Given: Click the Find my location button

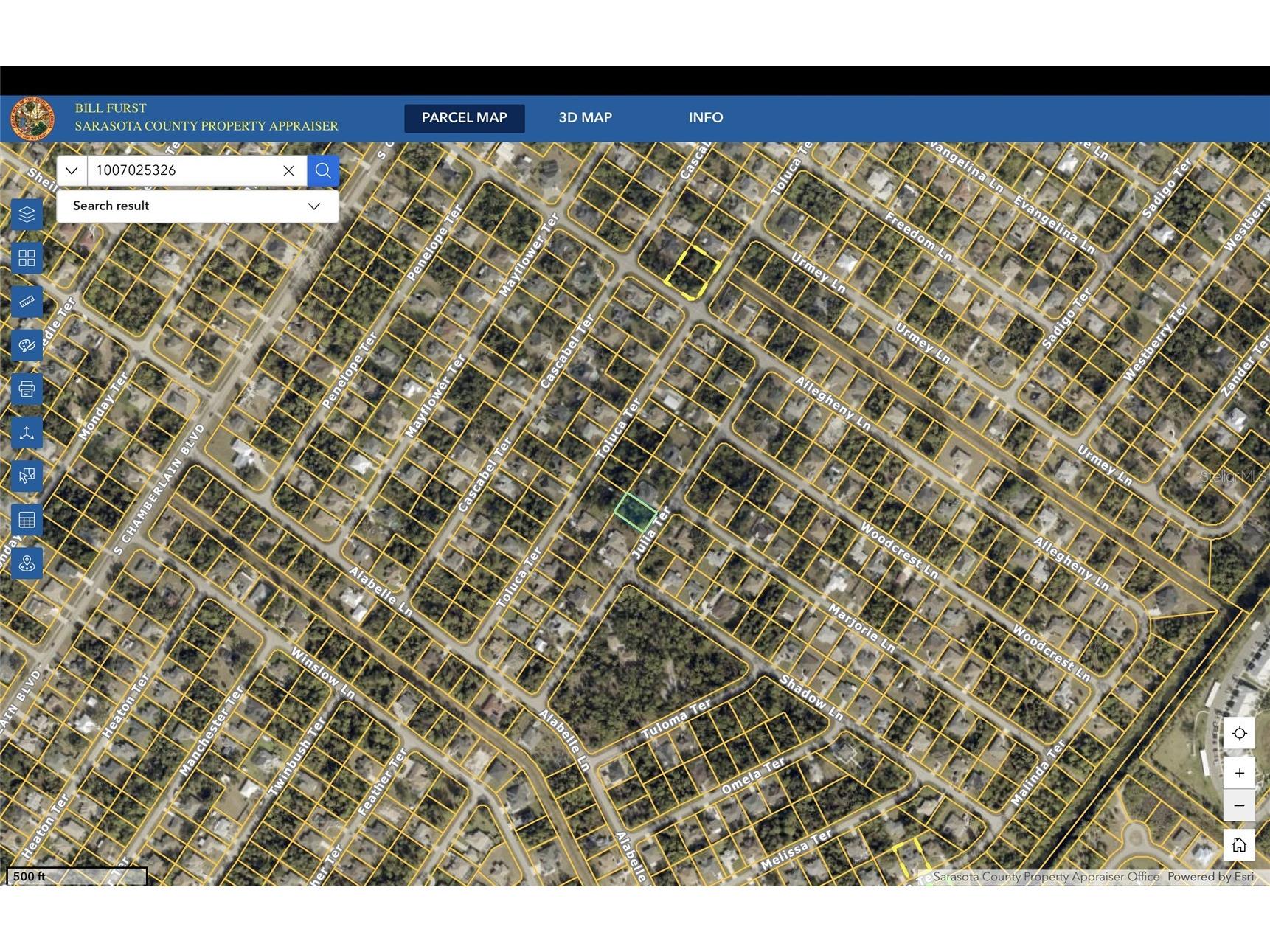Looking at the screenshot, I should coord(1239,734).
